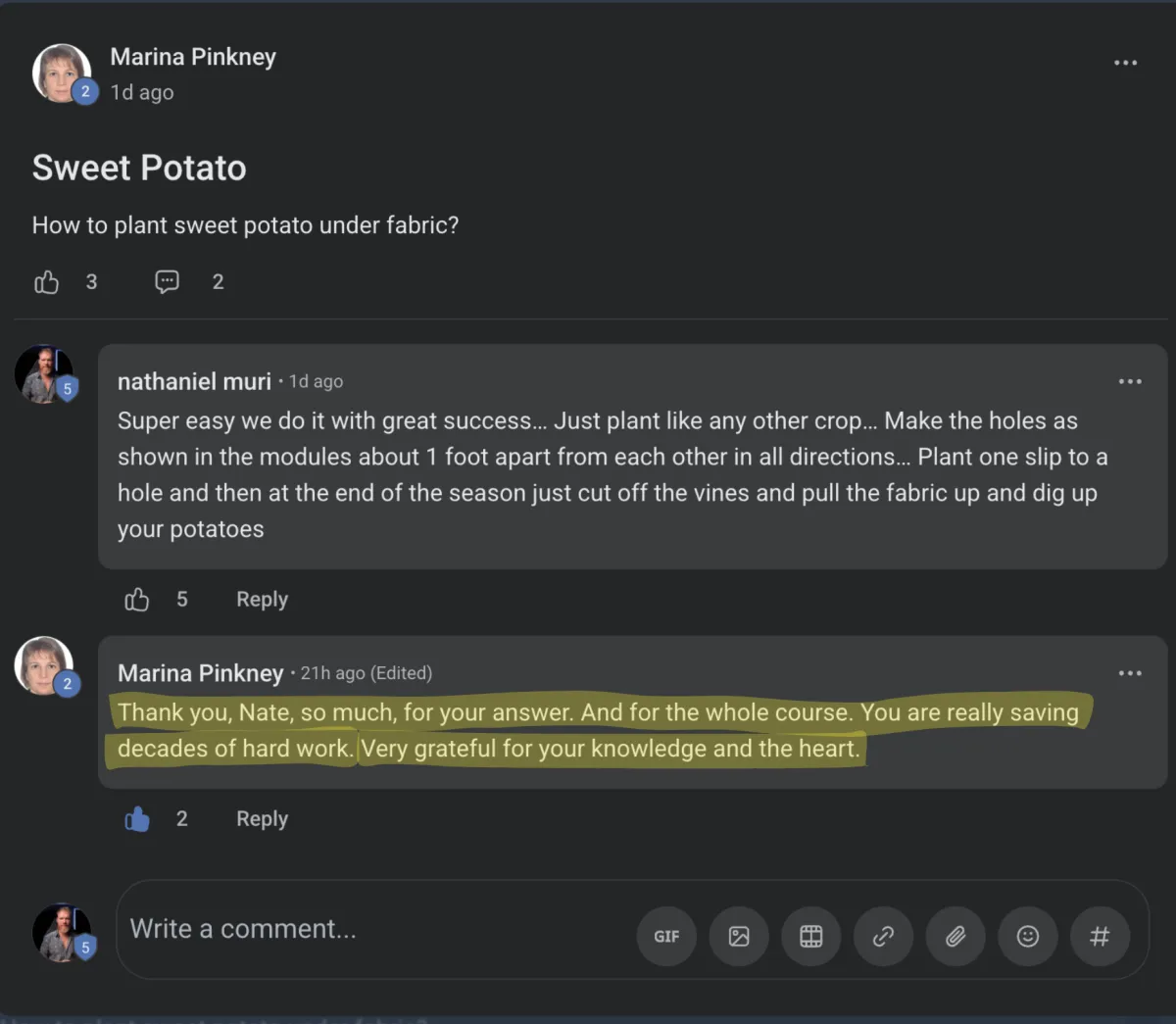Add a video to the comment
The height and width of the screenshot is (1024, 1176).
coord(811,936)
